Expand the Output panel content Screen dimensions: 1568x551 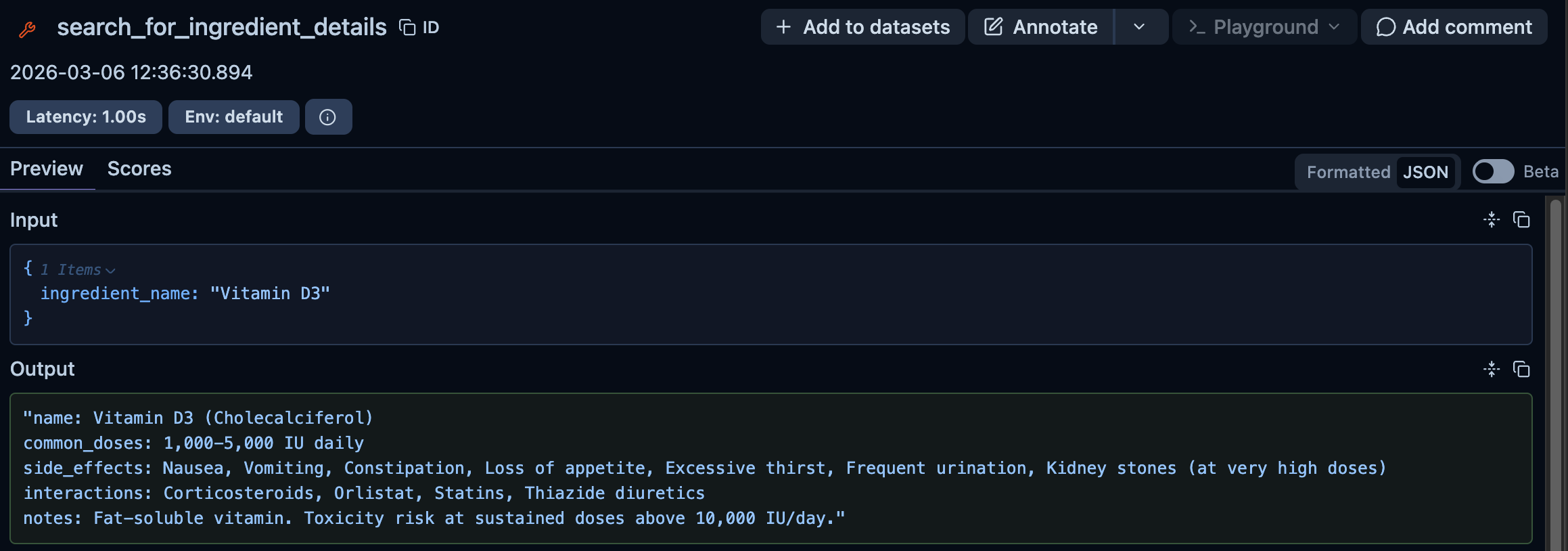pyautogui.click(x=1492, y=370)
